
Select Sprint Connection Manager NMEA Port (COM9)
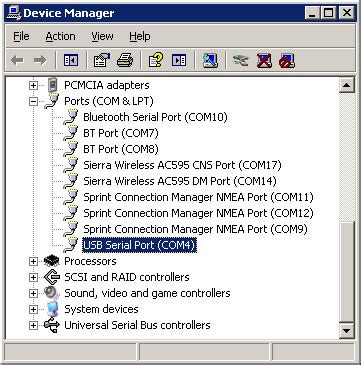coord(195,229)
